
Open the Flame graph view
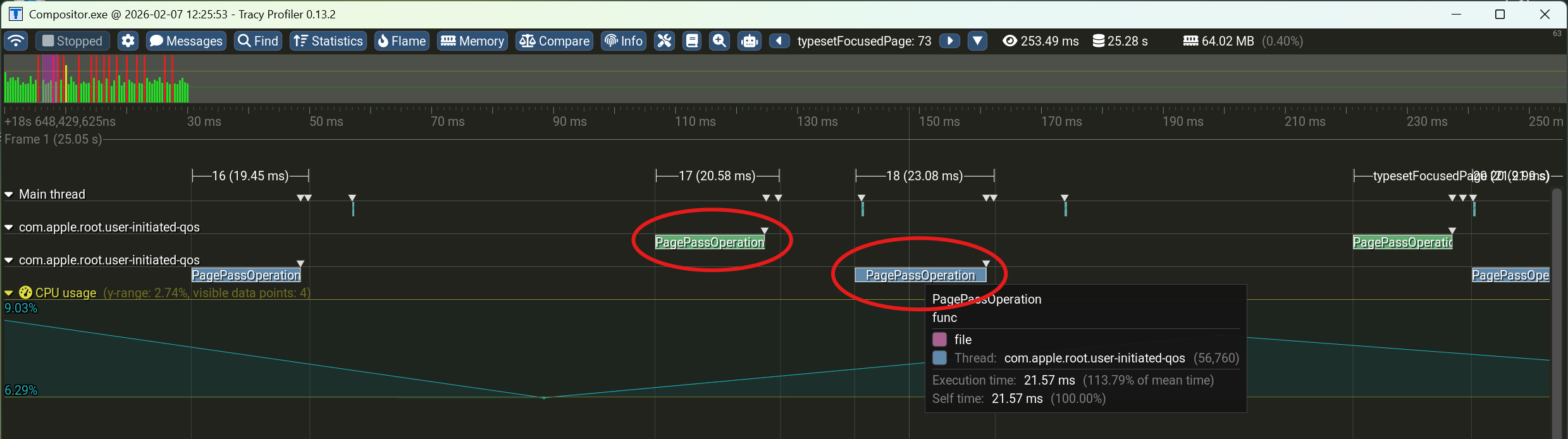[x=402, y=41]
